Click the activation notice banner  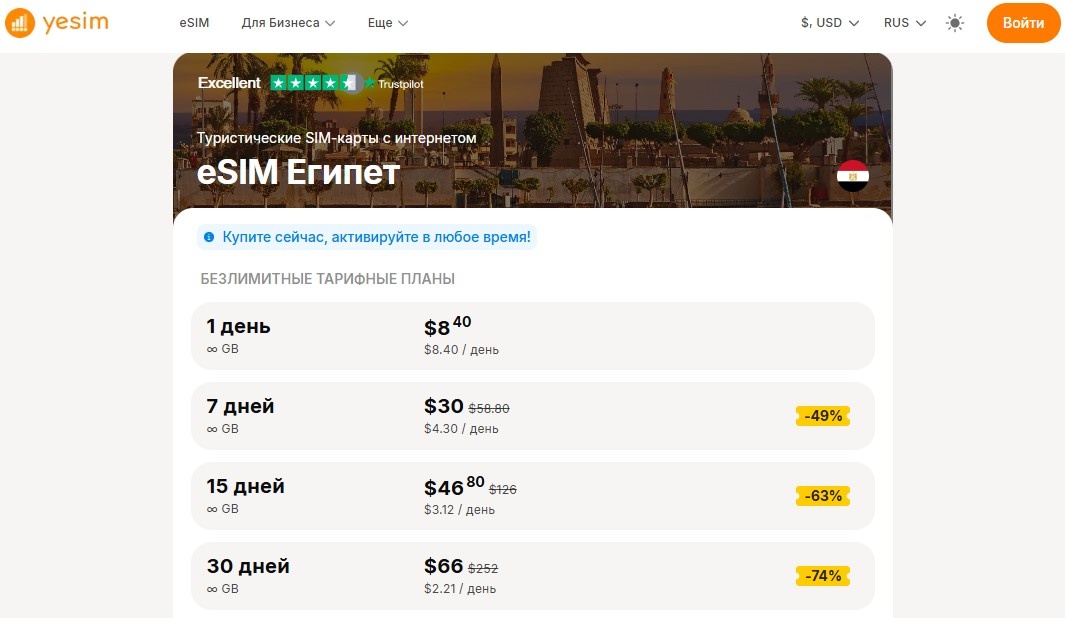click(x=370, y=237)
